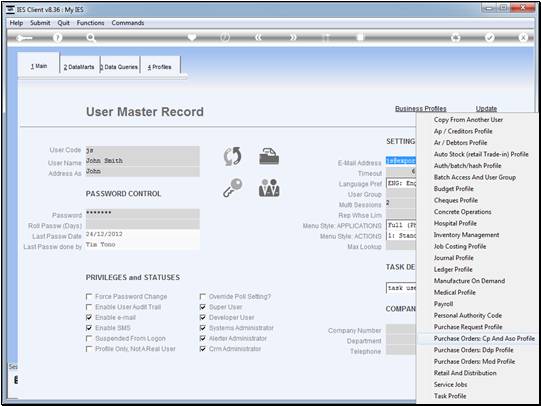Go back with the double left arrows

tap(258, 38)
